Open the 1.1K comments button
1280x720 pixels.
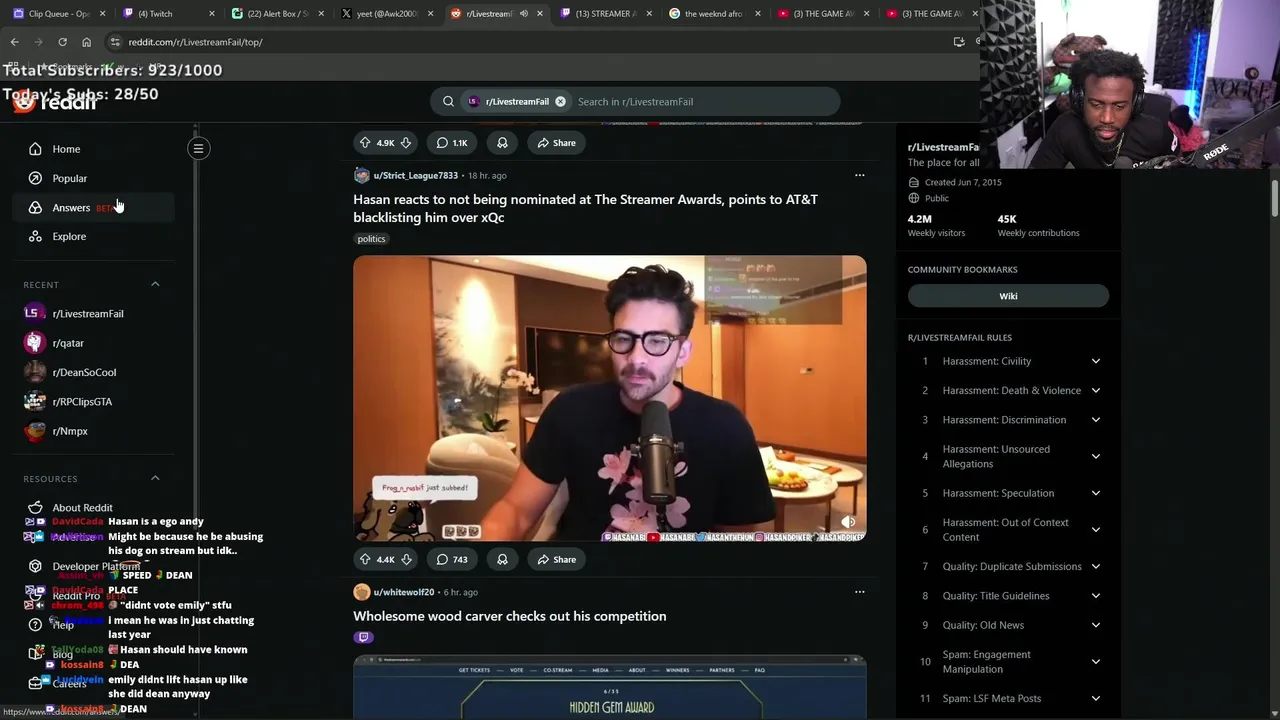(452, 143)
